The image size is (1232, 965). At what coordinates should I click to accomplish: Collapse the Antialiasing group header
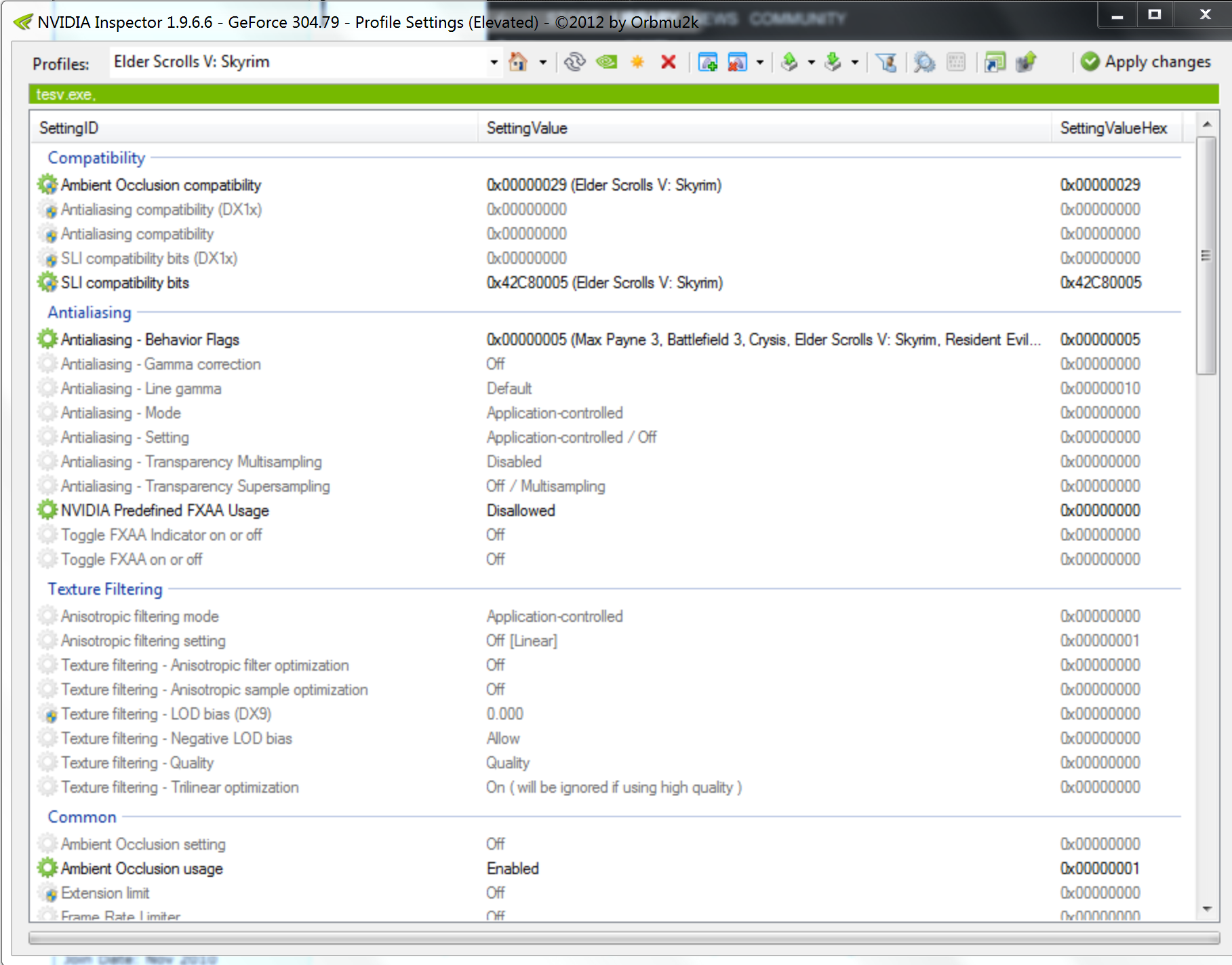90,313
